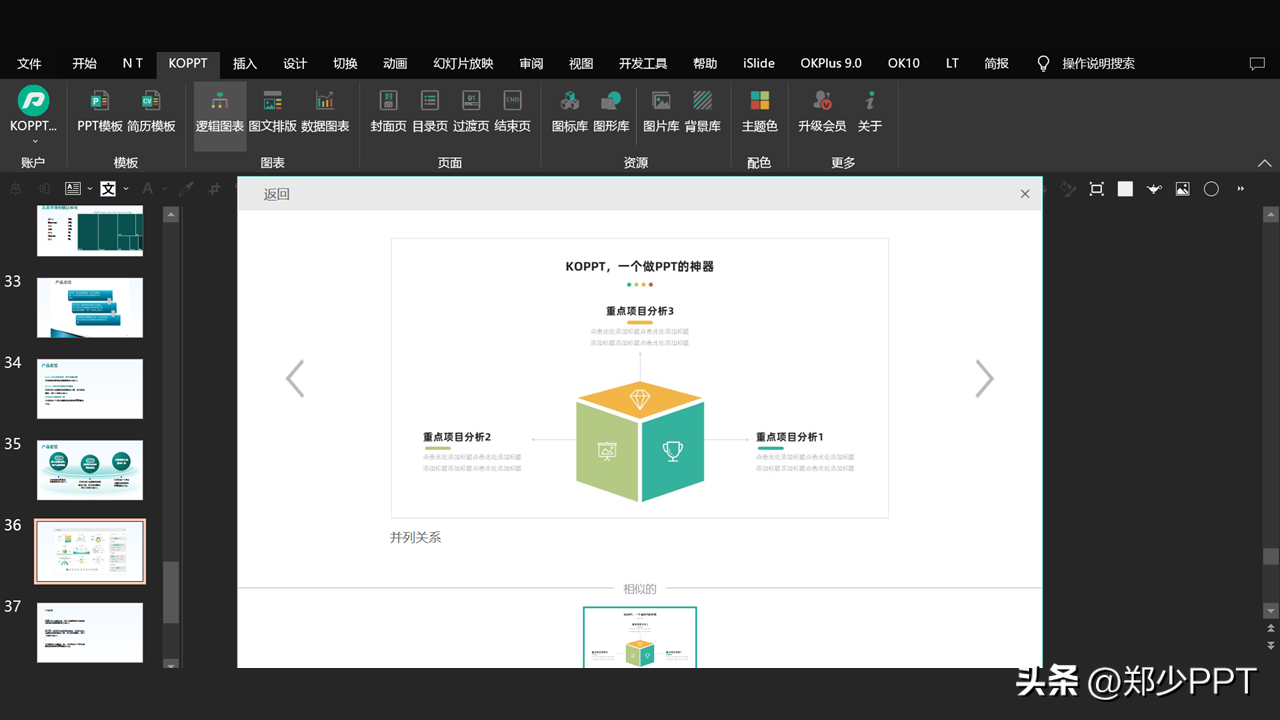1280x720 pixels.
Task: Select slide 33 thumbnail
Action: click(90, 308)
